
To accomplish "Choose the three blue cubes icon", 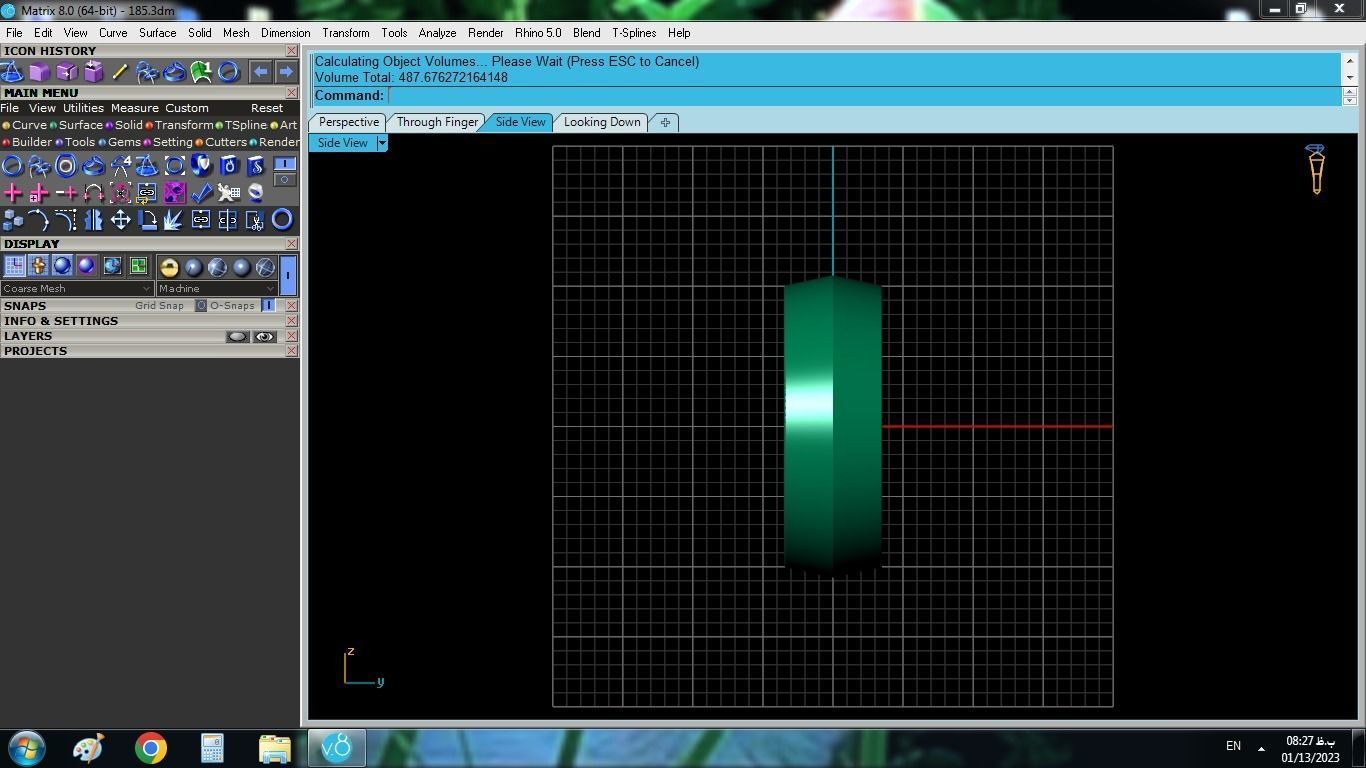I will pos(12,220).
